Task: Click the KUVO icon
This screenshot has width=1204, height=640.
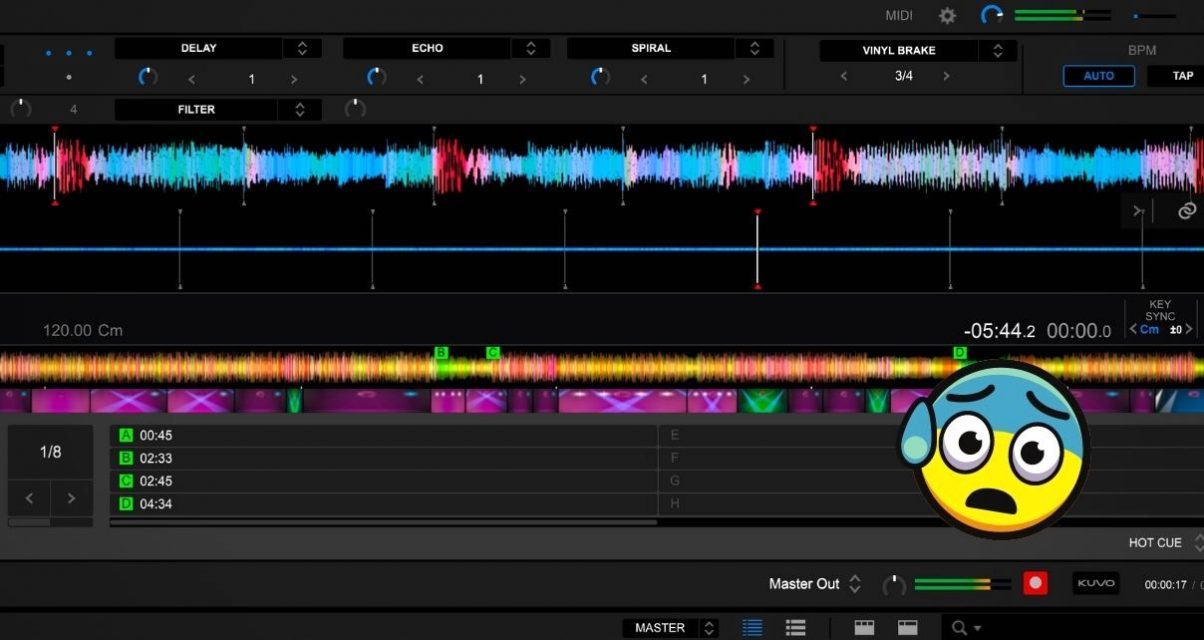Action: (1096, 582)
